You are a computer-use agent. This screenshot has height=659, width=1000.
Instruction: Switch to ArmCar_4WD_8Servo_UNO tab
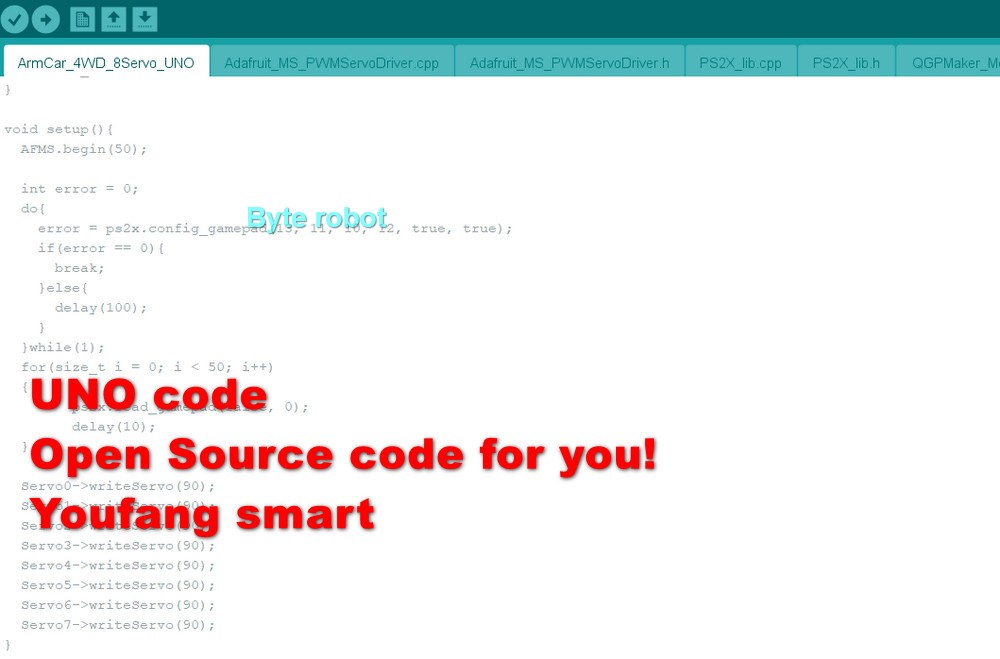106,63
